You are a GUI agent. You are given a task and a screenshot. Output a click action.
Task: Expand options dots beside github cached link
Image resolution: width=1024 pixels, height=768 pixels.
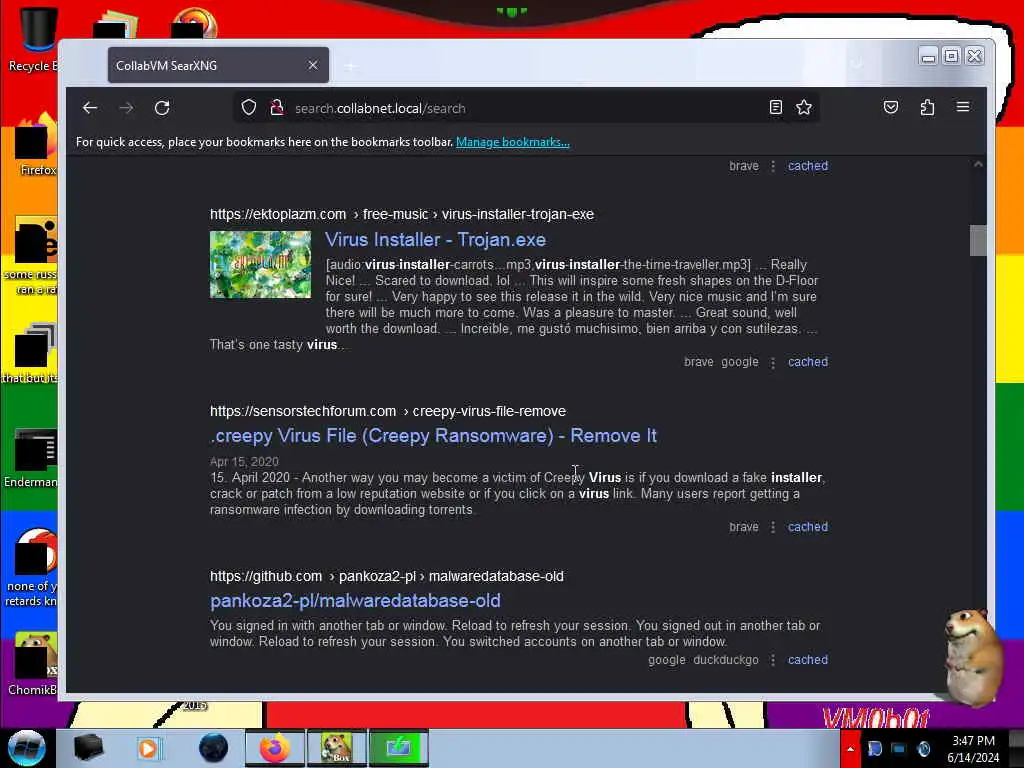tap(773, 660)
